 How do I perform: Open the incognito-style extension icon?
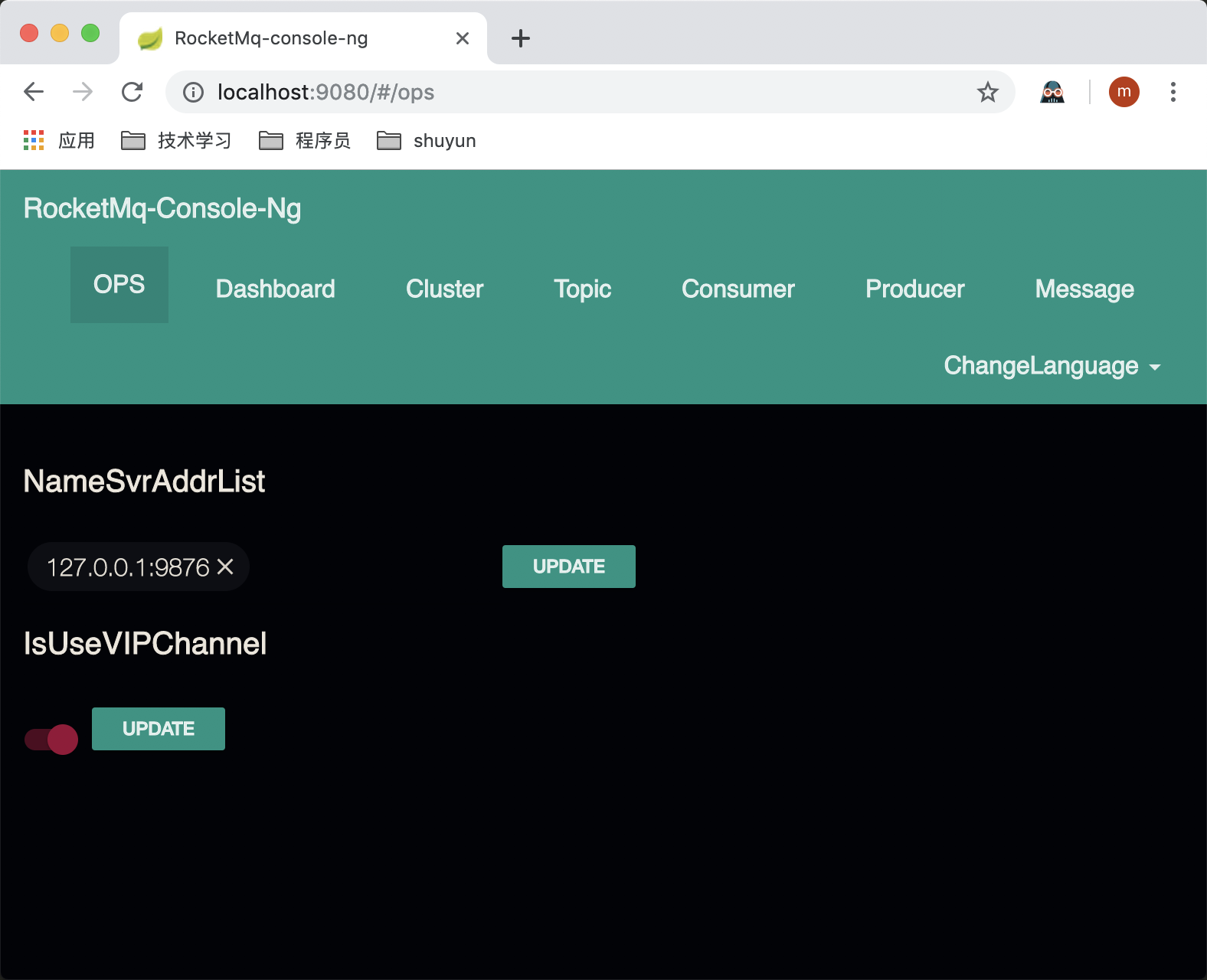point(1052,92)
